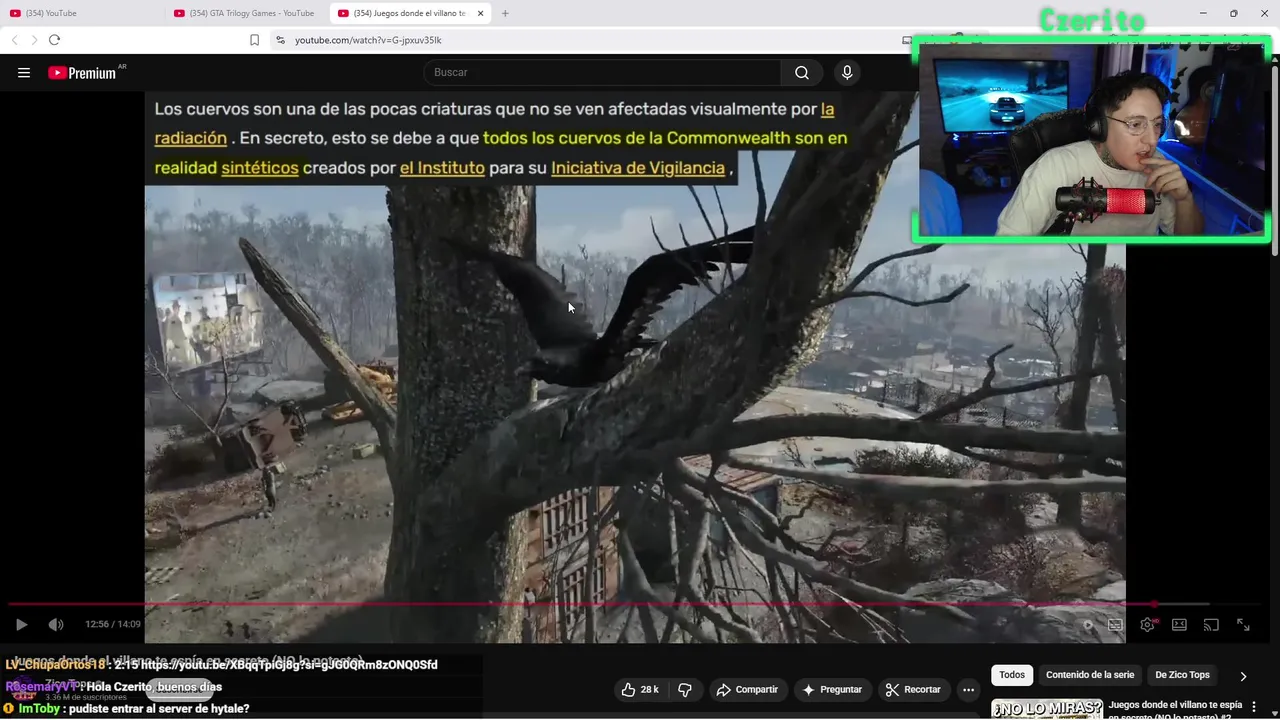Viewport: 1280px width, 720px height.
Task: Bookmark this page via bookmark icon
Action: (254, 40)
